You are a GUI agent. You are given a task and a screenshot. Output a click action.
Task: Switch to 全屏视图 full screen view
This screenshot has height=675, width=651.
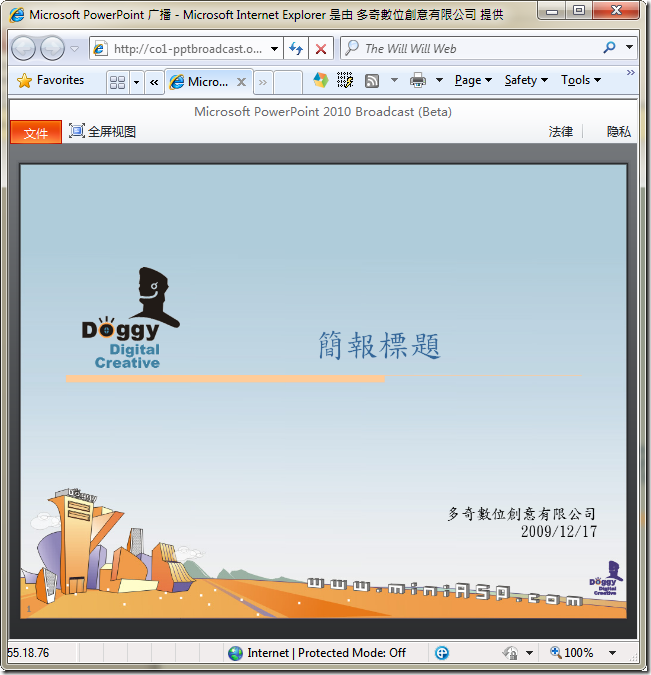coord(102,131)
